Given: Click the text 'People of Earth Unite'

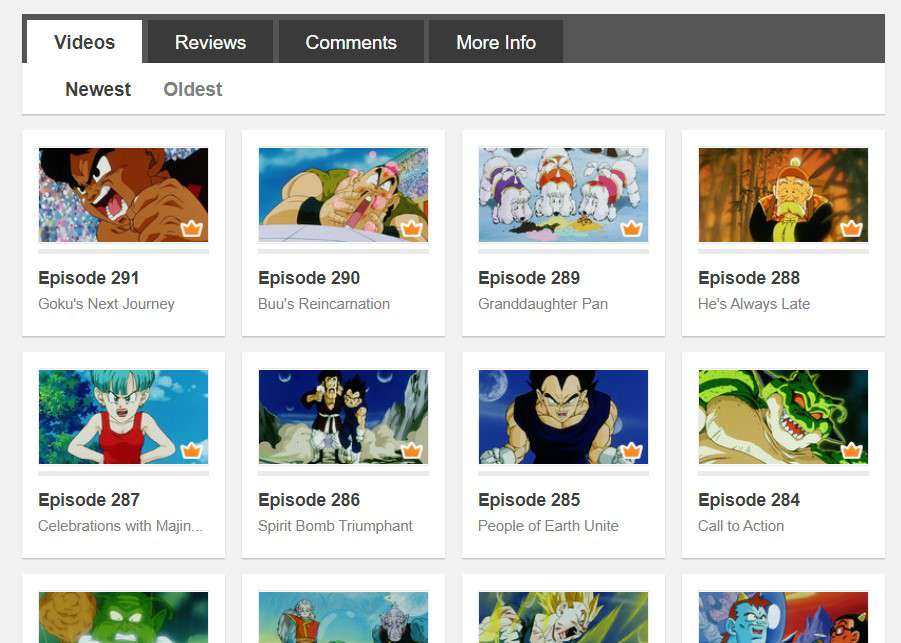Looking at the screenshot, I should tap(549, 526).
